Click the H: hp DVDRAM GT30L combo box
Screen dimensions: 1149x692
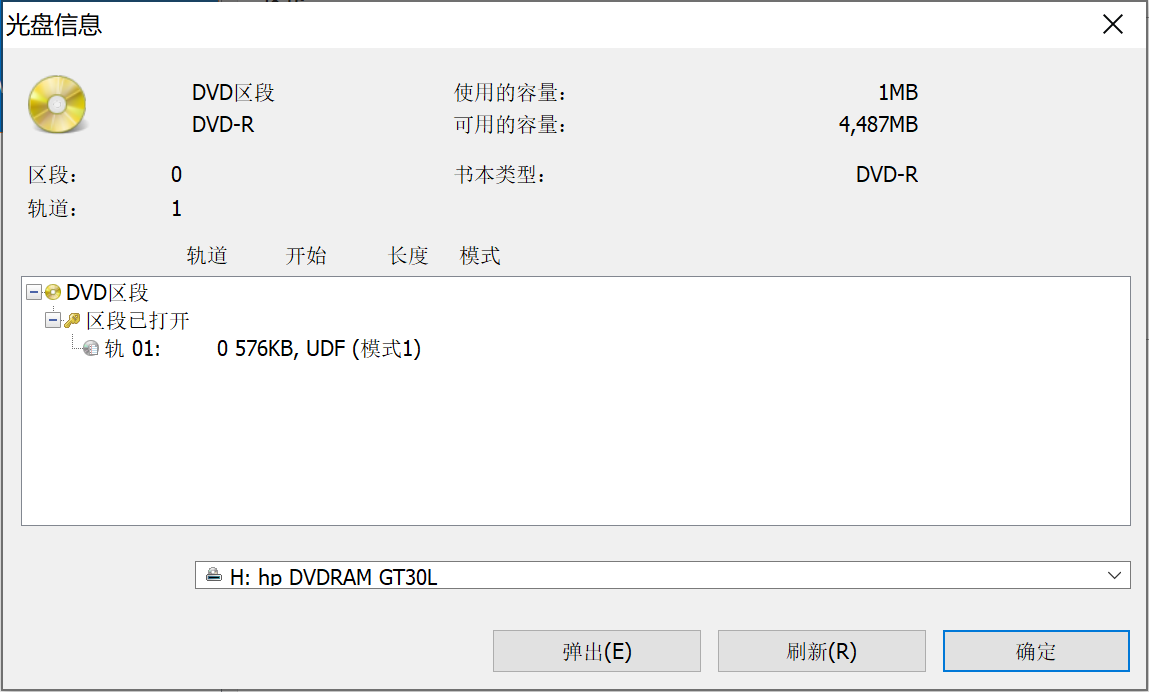(662, 575)
